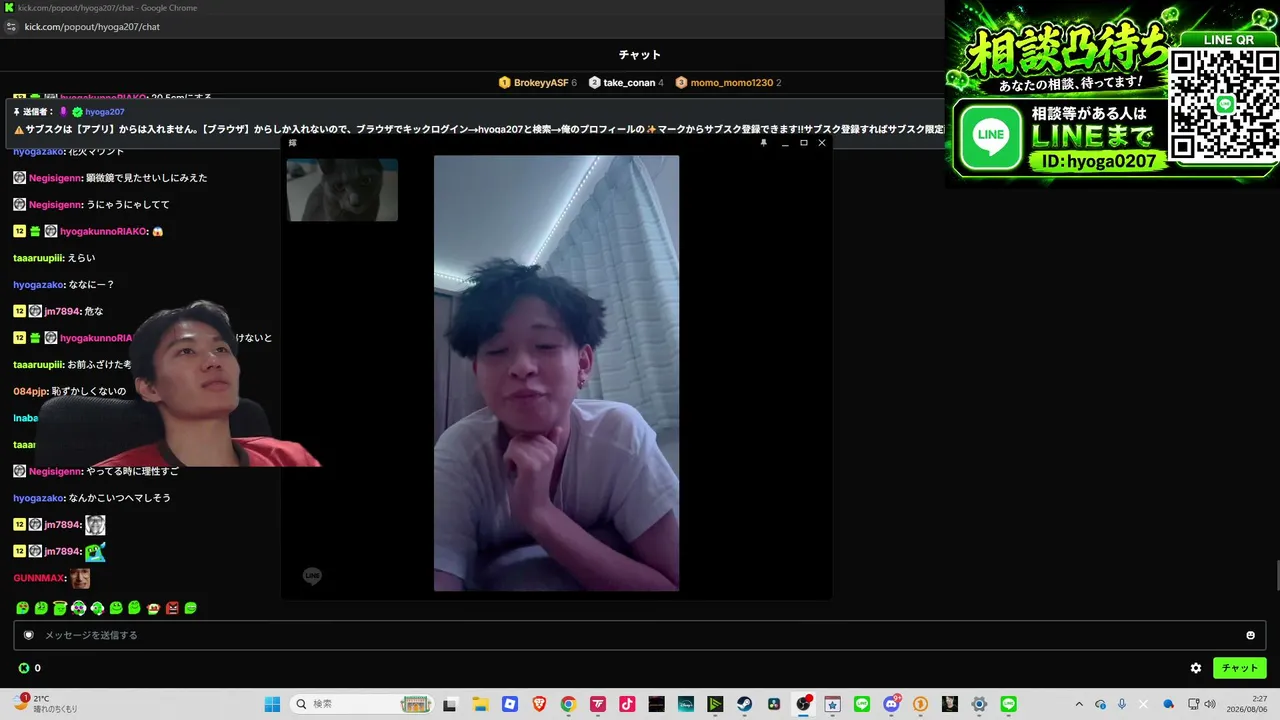Image resolution: width=1280 pixels, height=720 pixels.
Task: Open Steam from the taskbar
Action: coord(744,704)
